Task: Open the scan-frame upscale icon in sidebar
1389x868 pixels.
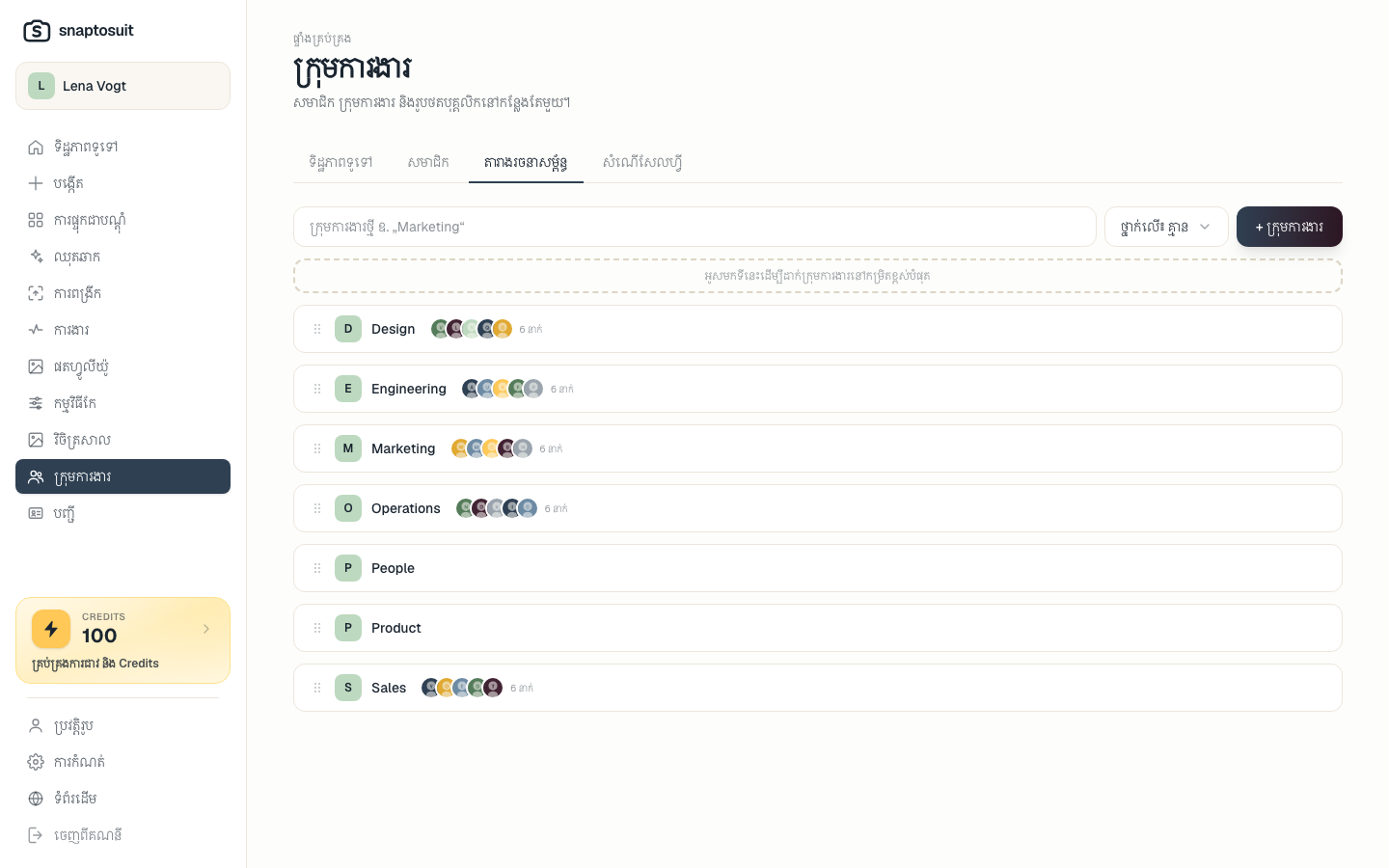Action: 36,293
